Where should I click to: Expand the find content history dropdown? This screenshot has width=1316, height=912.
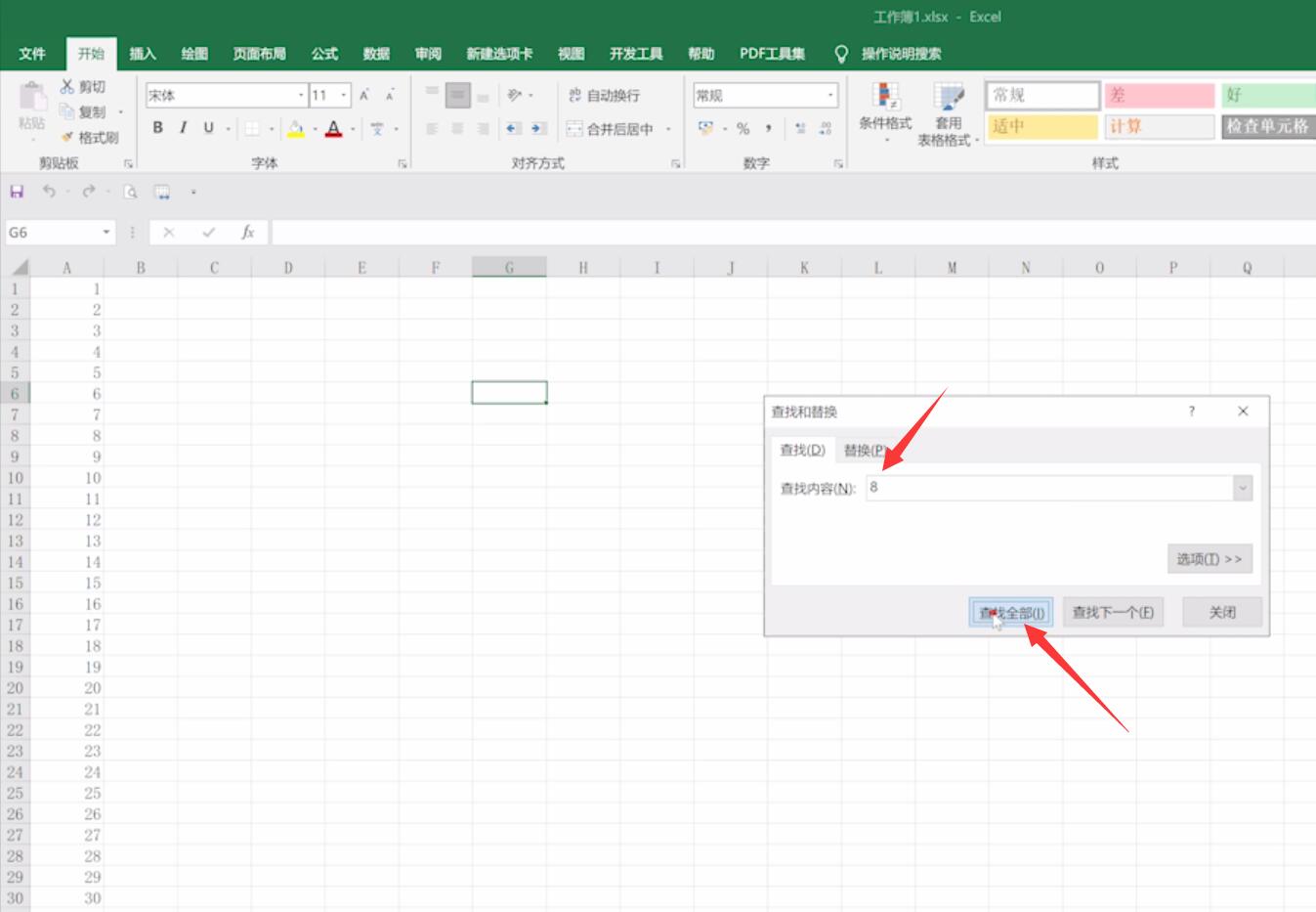tap(1243, 488)
